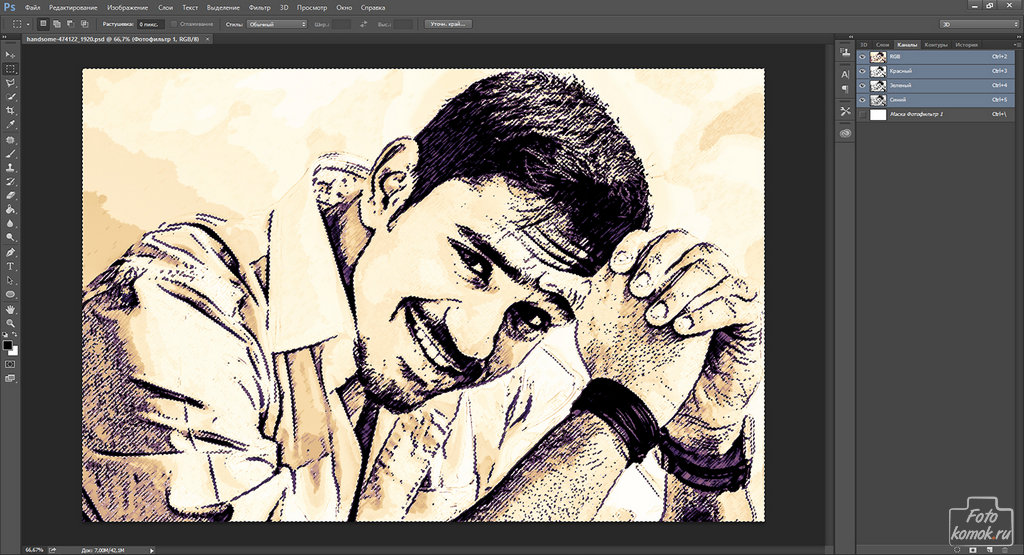1024x555 pixels.
Task: Select the Path Selection tool
Action: pos(10,281)
